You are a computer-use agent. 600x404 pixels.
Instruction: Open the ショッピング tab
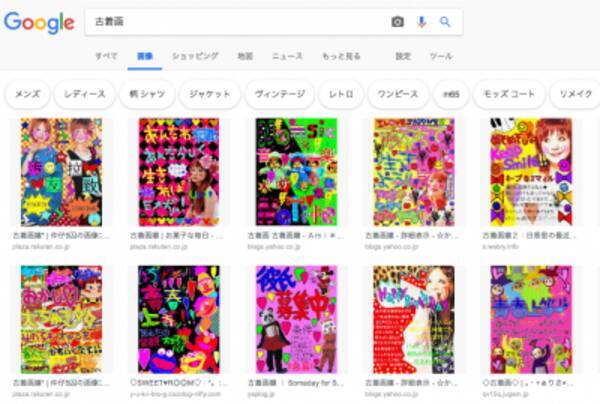pos(195,56)
